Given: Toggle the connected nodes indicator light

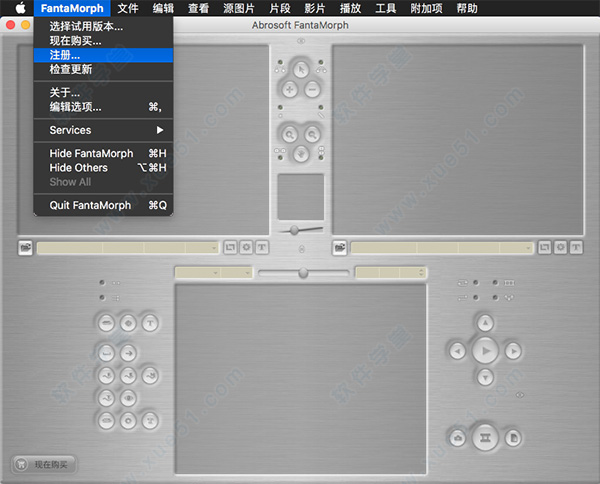Looking at the screenshot, I should click(495, 297).
